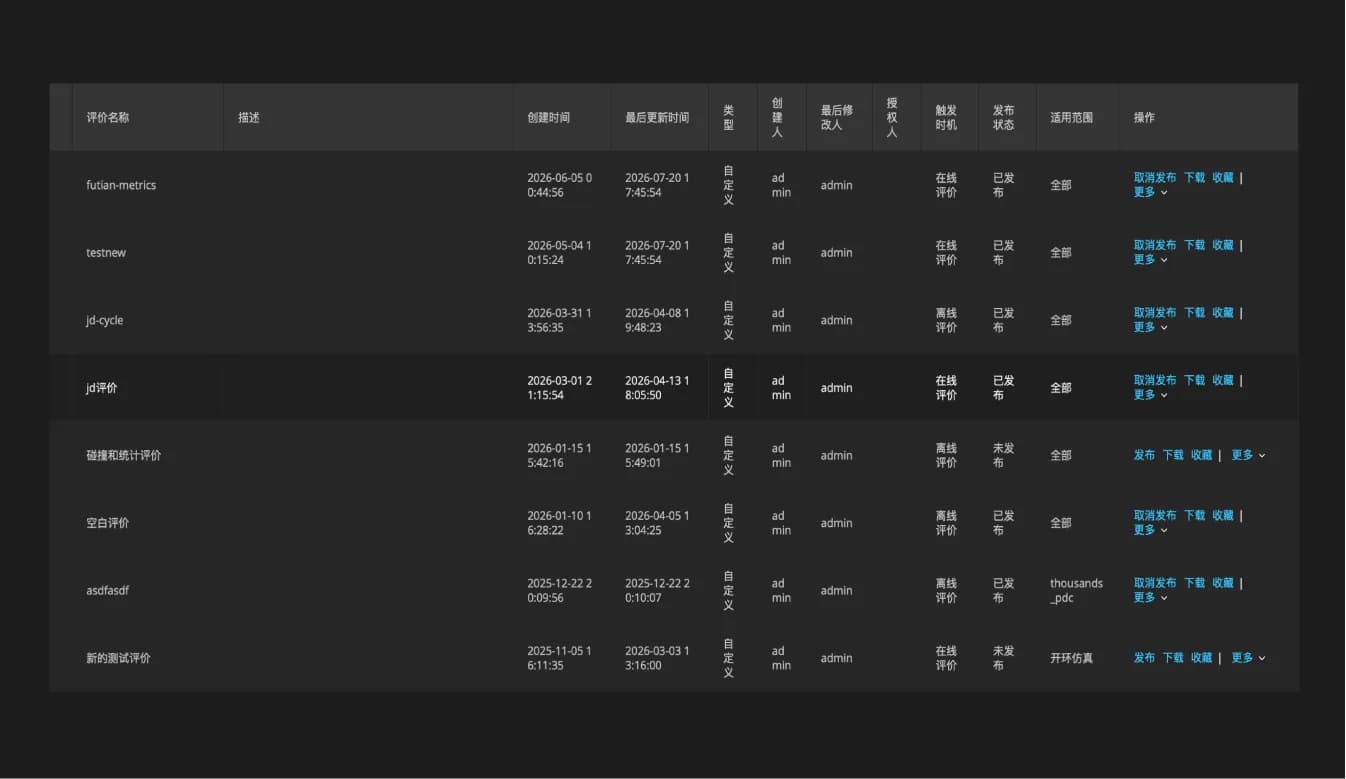The image size is (1346, 779).
Task: Select the jd评价 row name
Action: [x=102, y=388]
